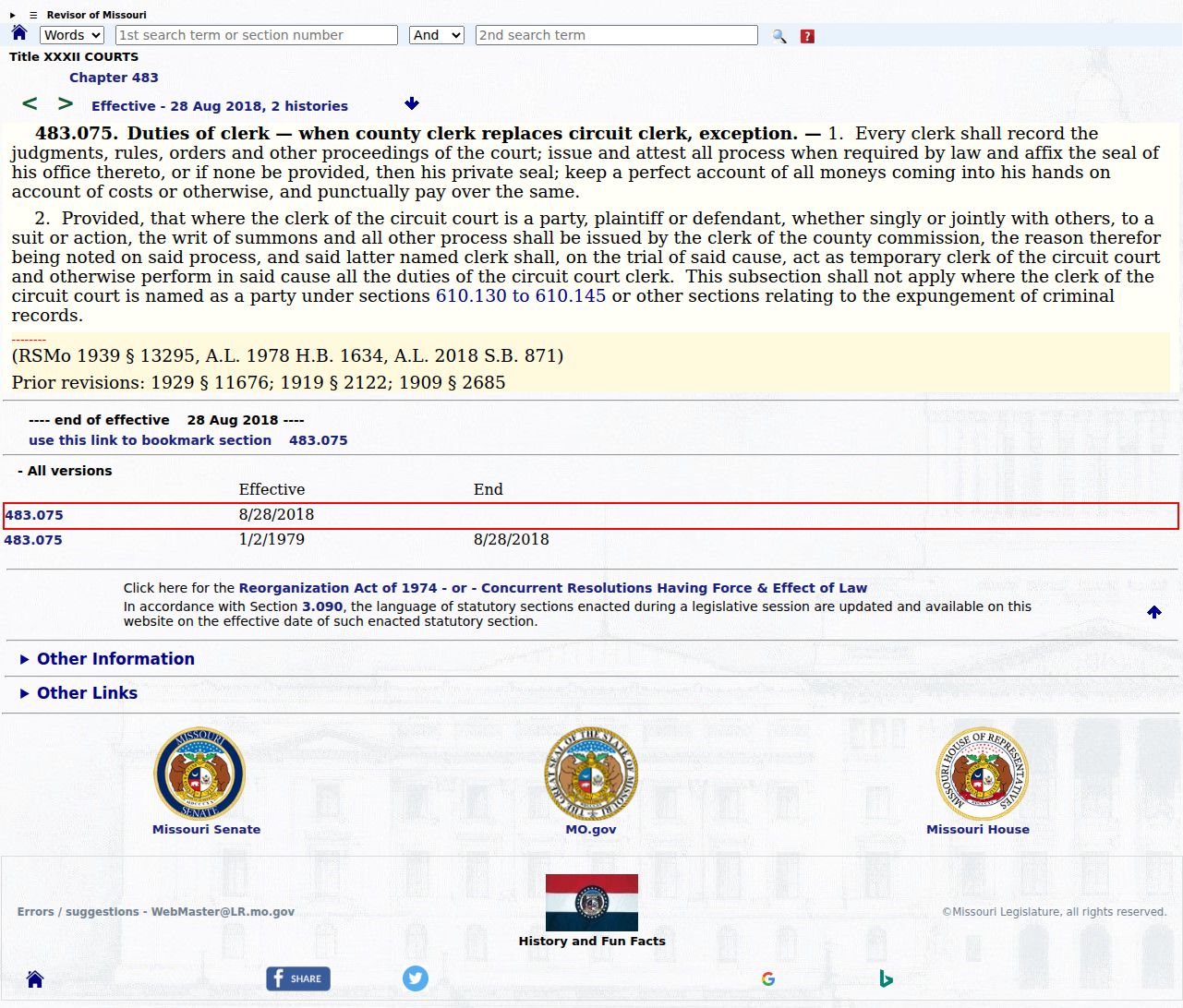The width and height of the screenshot is (1183, 1008).
Task: Open the Missouri Senate seal
Action: (199, 773)
